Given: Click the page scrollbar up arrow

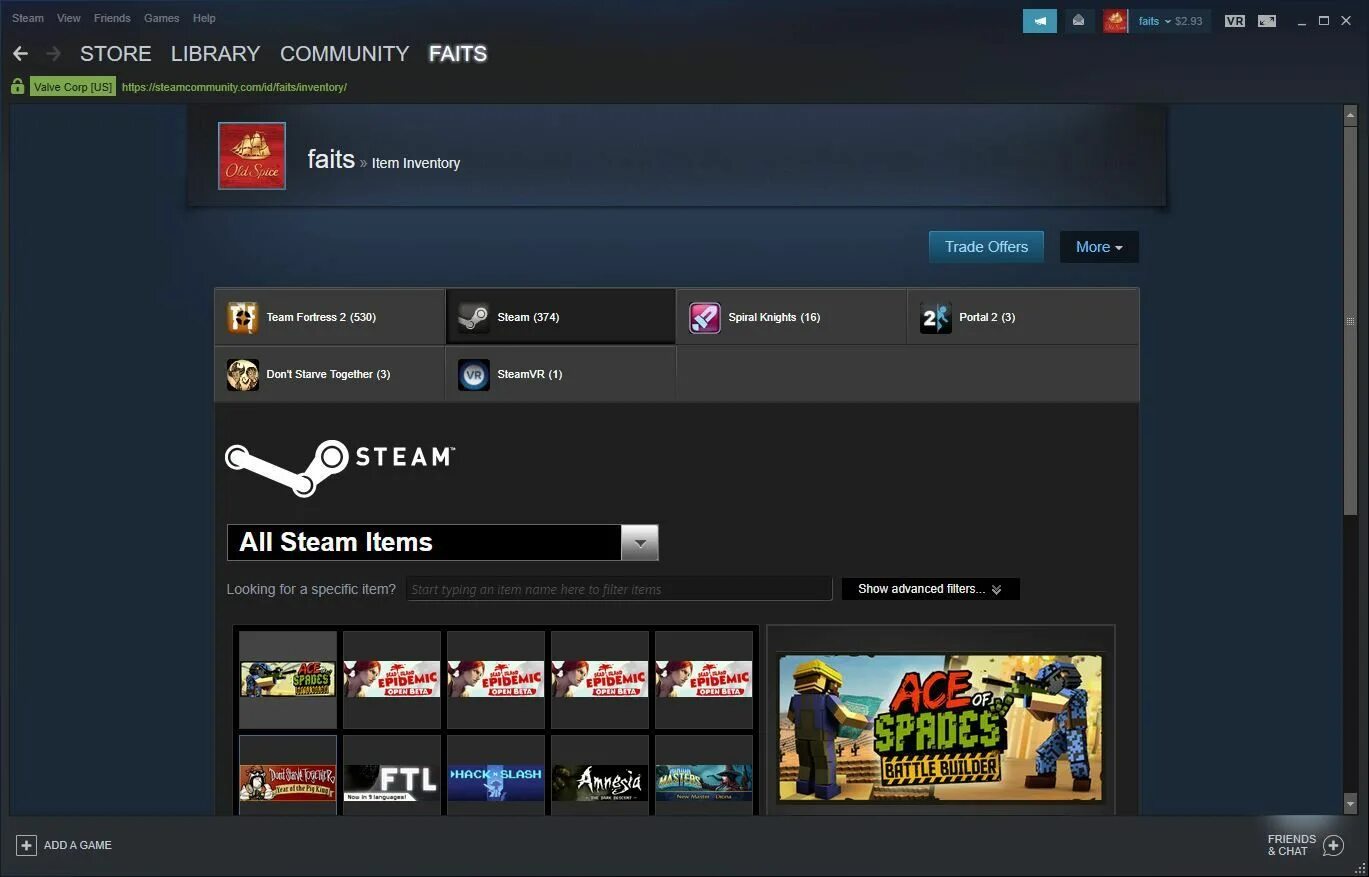Looking at the screenshot, I should [x=1350, y=113].
